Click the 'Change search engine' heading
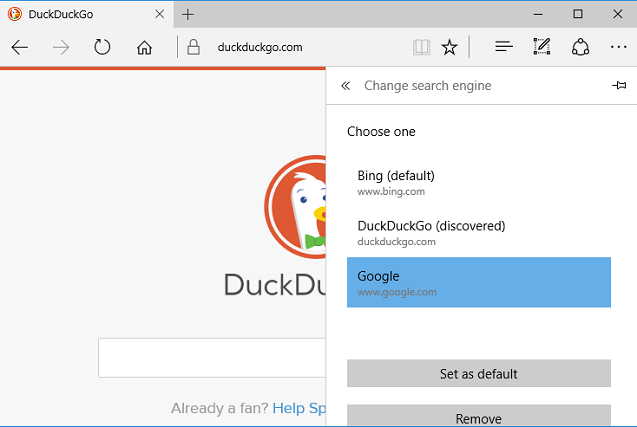The image size is (637, 427). (427, 86)
